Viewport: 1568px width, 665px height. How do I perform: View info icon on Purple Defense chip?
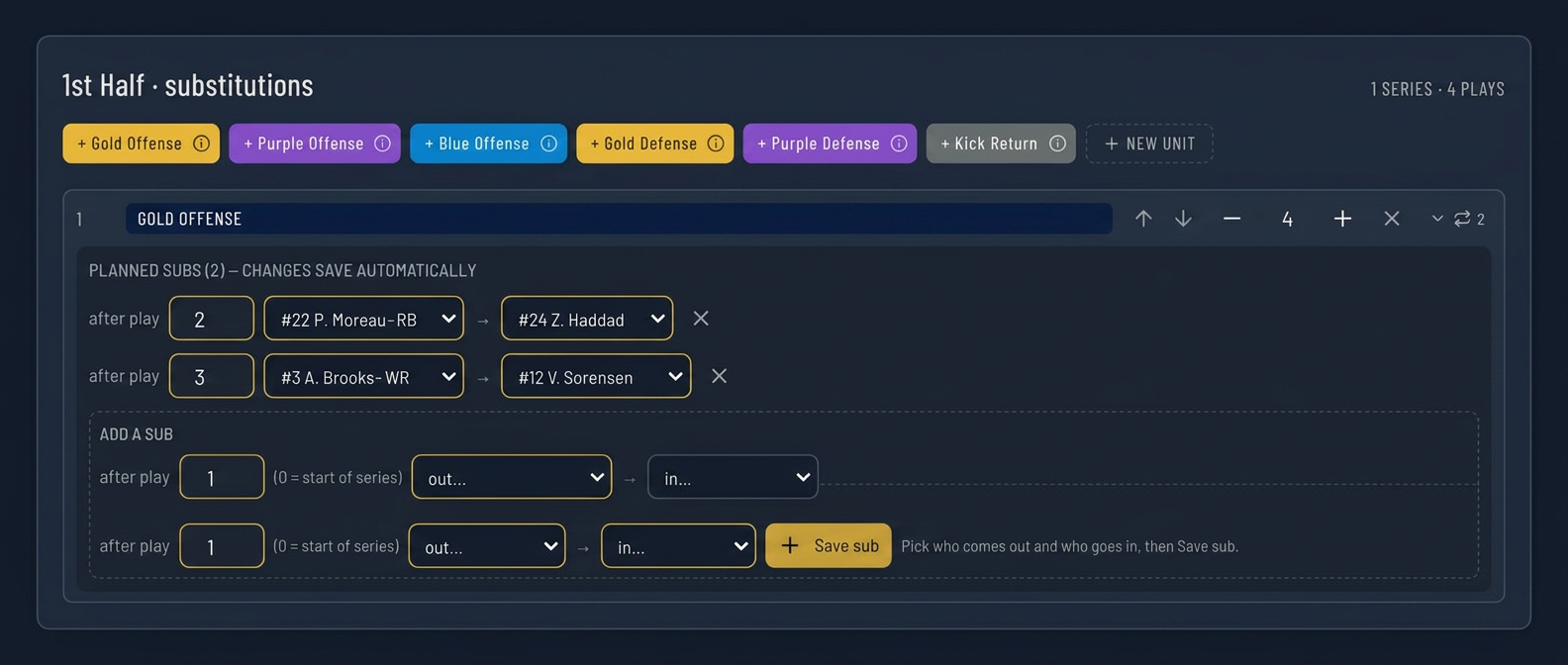point(899,143)
